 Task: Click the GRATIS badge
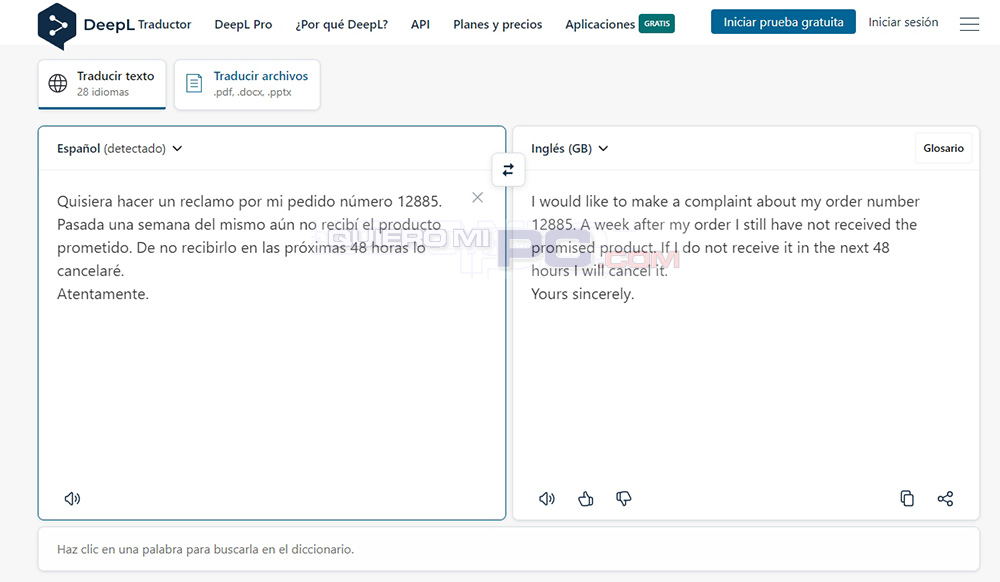[x=657, y=24]
